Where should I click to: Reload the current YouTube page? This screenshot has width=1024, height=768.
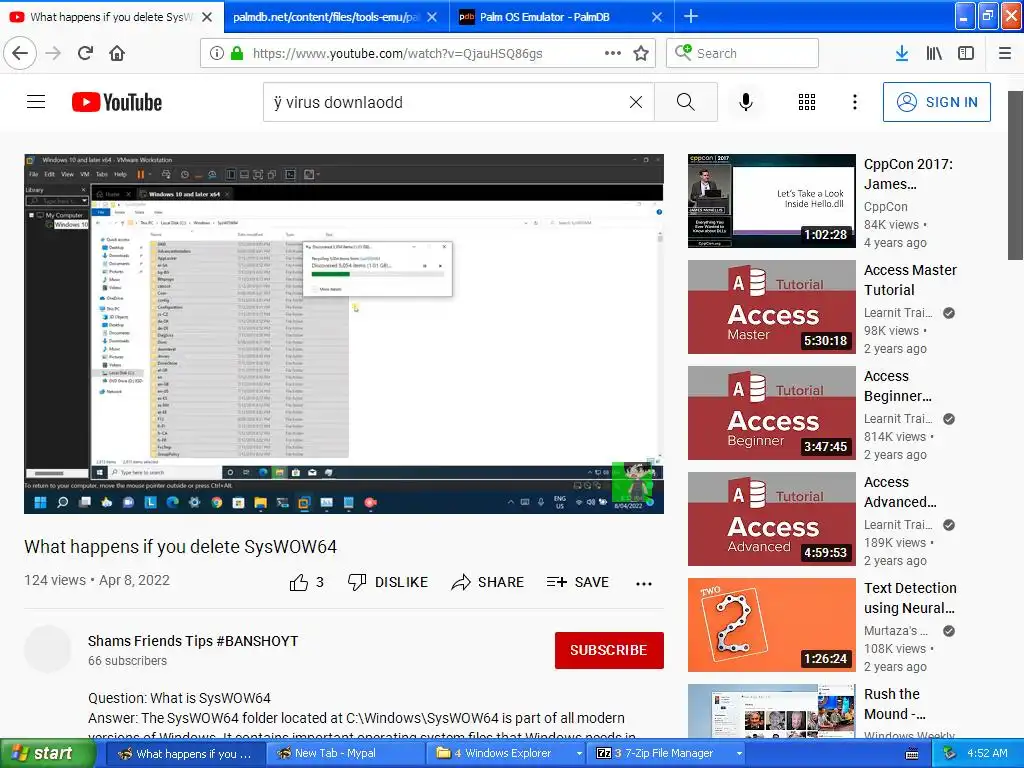[85, 53]
